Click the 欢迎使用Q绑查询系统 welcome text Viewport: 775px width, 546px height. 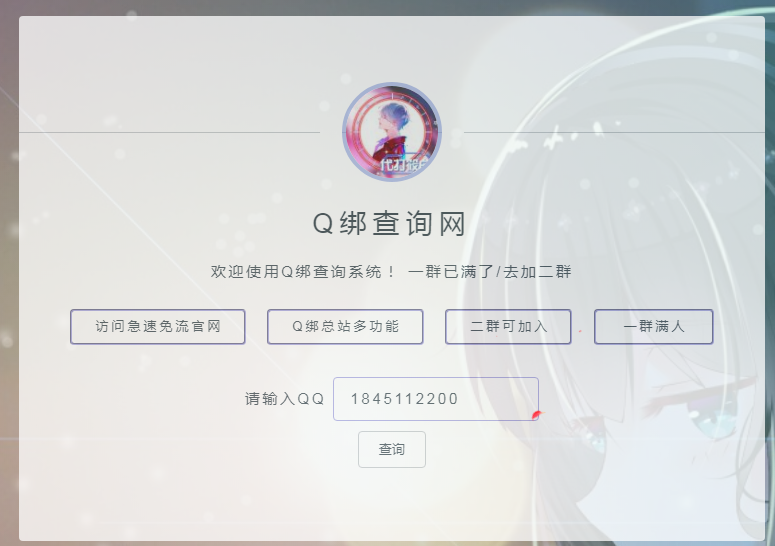point(303,272)
